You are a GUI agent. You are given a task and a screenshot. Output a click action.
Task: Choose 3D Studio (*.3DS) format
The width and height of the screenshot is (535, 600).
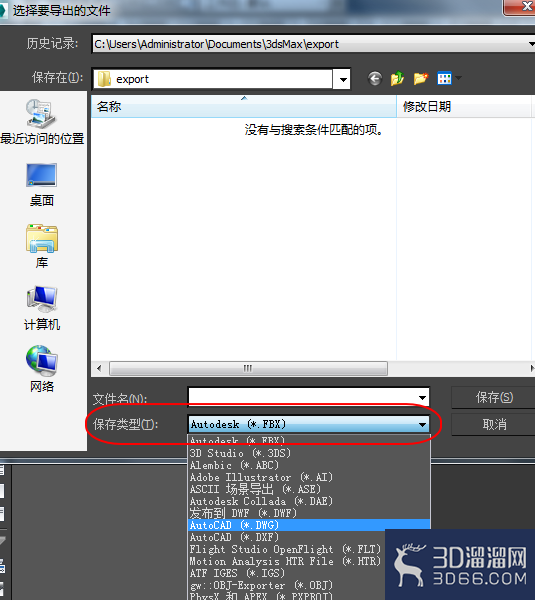(x=309, y=453)
